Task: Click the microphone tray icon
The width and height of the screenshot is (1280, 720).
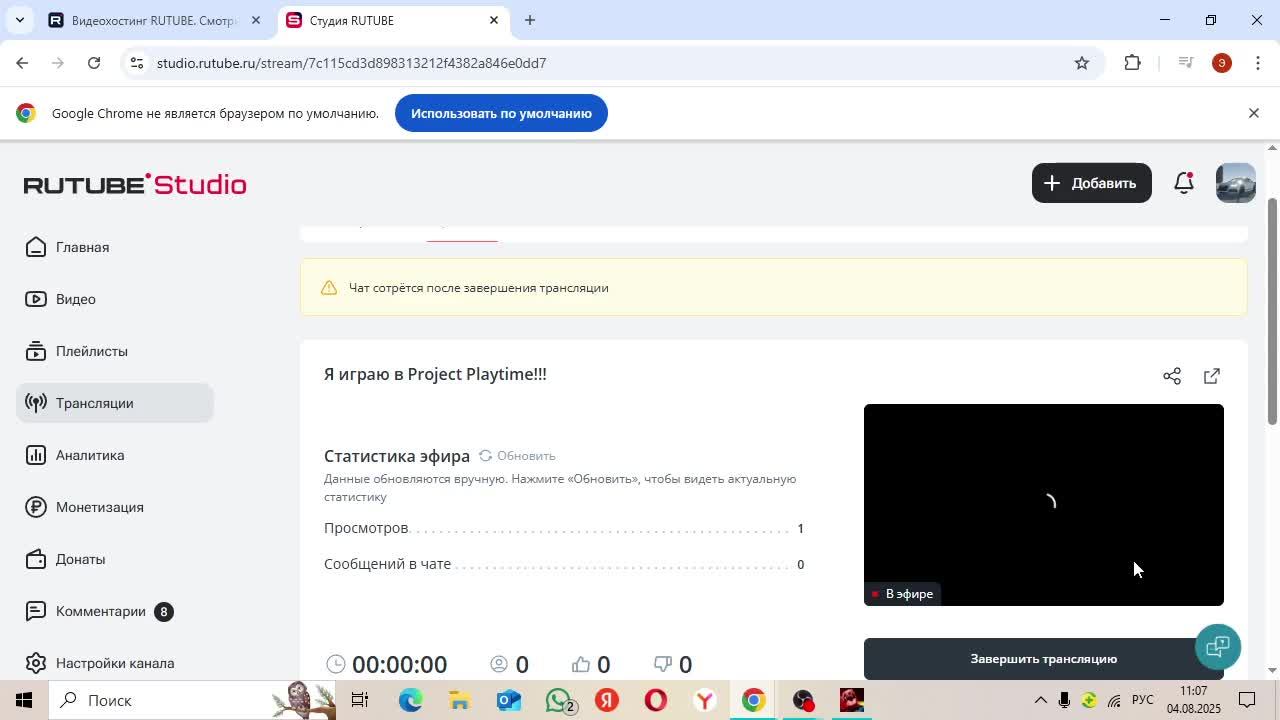Action: coord(1064,700)
